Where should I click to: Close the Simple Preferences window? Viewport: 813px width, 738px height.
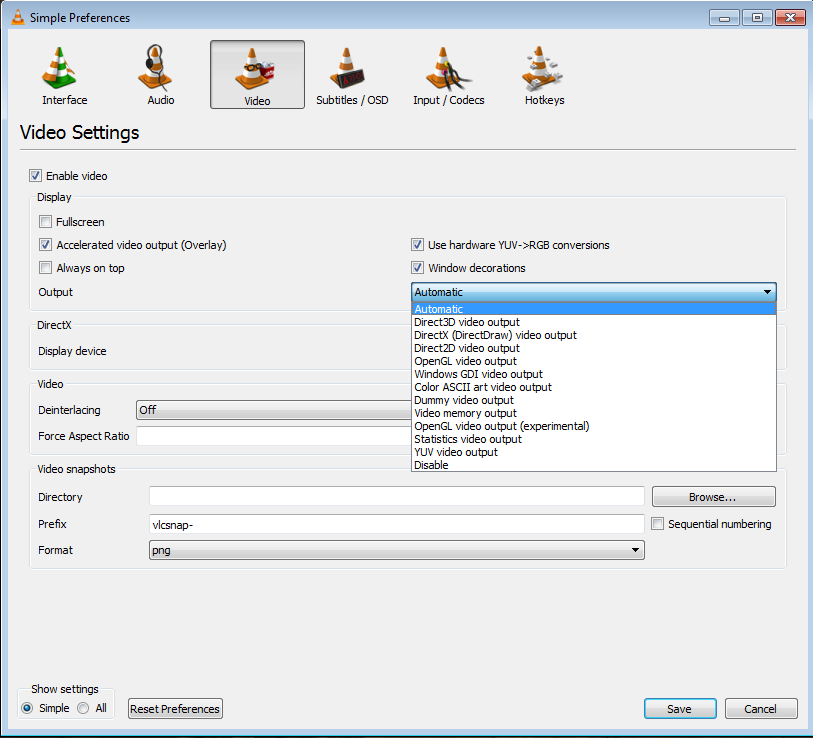790,18
